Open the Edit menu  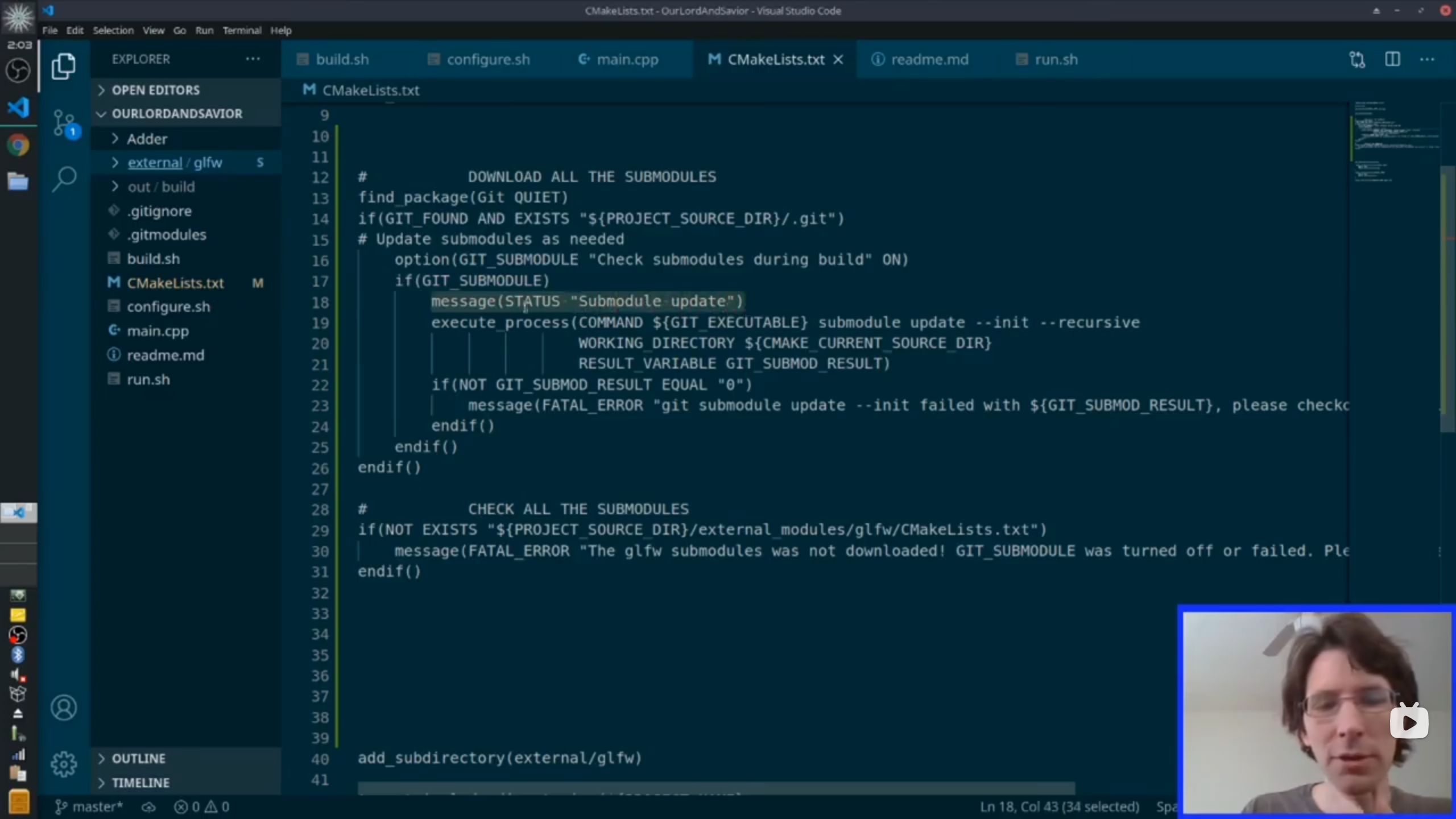coord(75,30)
